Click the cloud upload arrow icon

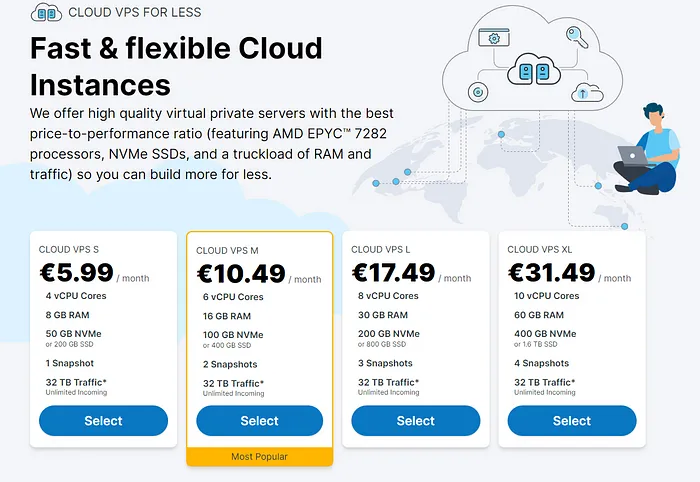(x=587, y=92)
